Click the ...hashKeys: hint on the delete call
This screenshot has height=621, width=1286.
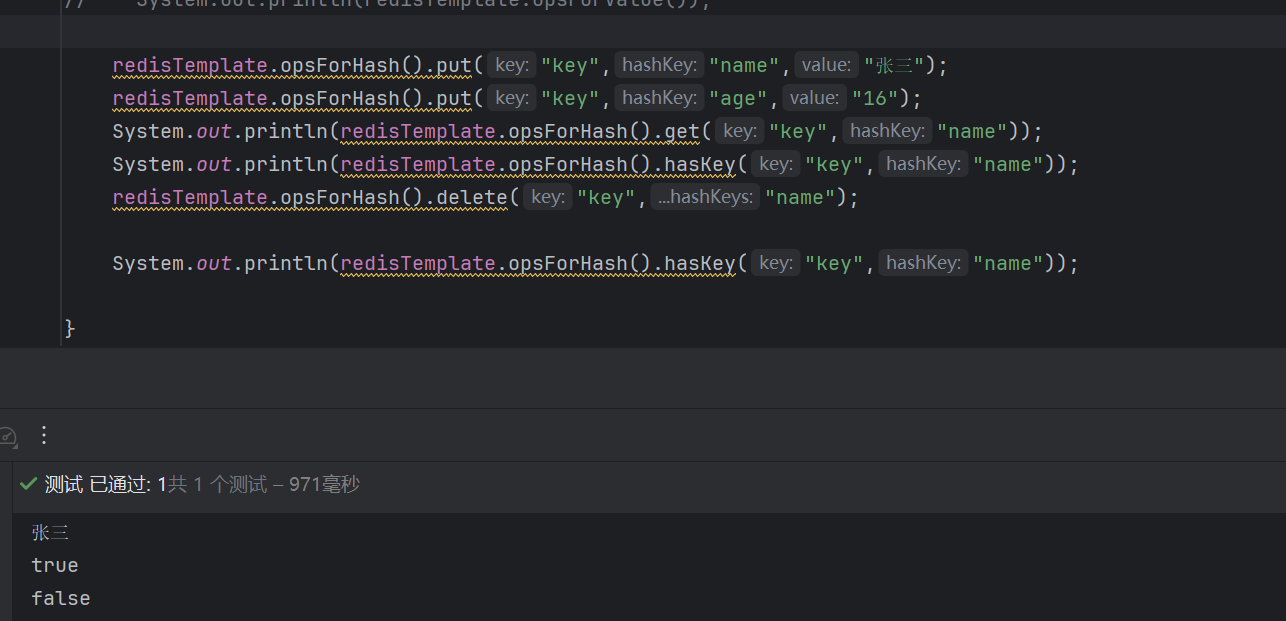click(x=705, y=196)
